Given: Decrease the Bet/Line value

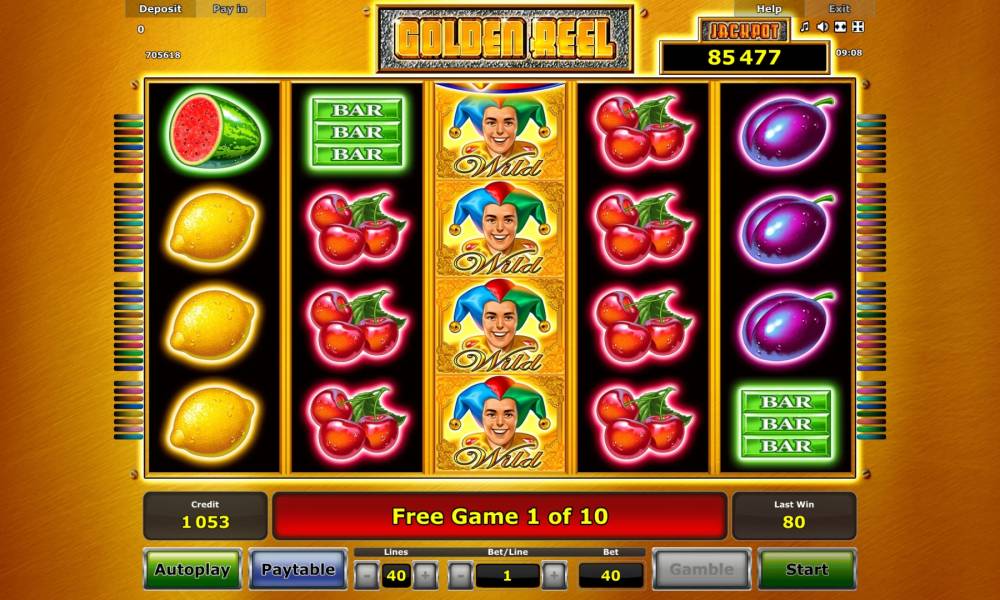Looking at the screenshot, I should (460, 576).
